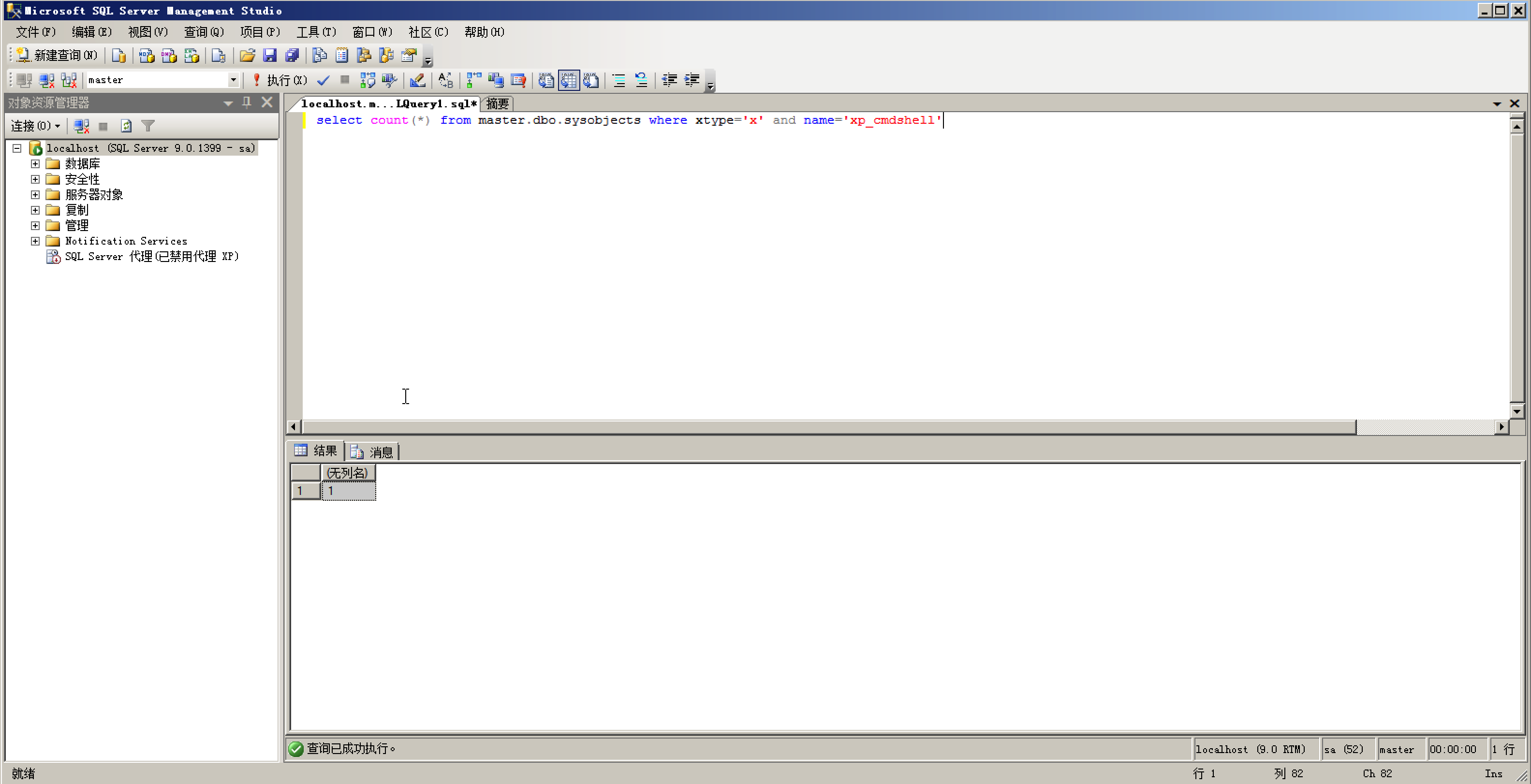Comment out selected lines icon
The height and width of the screenshot is (784, 1531).
[x=618, y=80]
